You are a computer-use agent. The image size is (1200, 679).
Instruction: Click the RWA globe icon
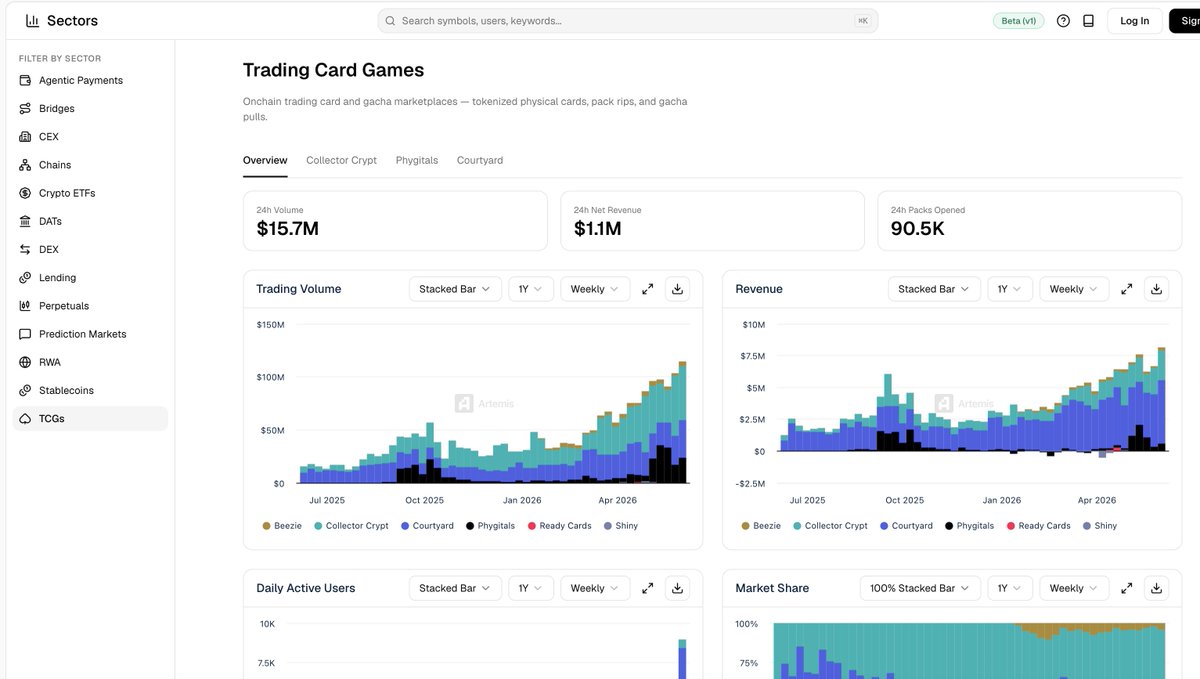[x=25, y=362]
